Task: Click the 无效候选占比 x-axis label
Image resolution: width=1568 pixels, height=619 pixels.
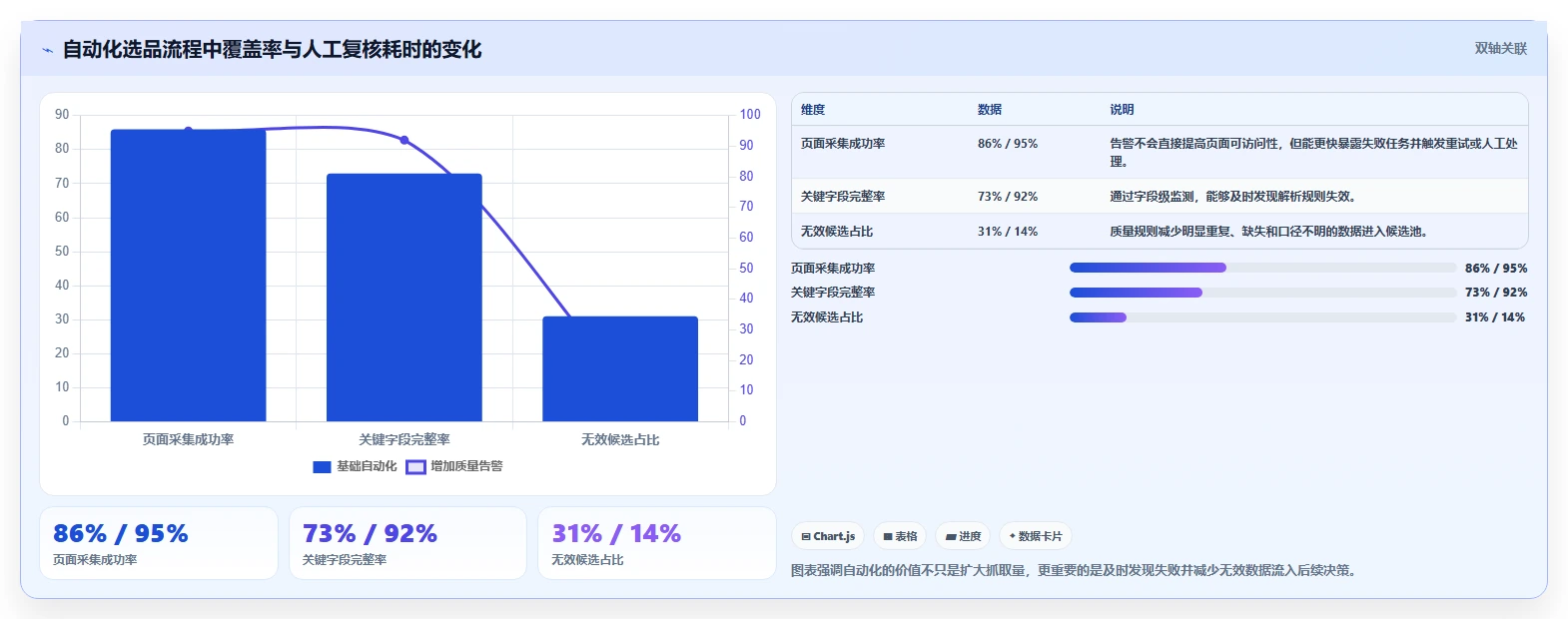Action: (620, 439)
